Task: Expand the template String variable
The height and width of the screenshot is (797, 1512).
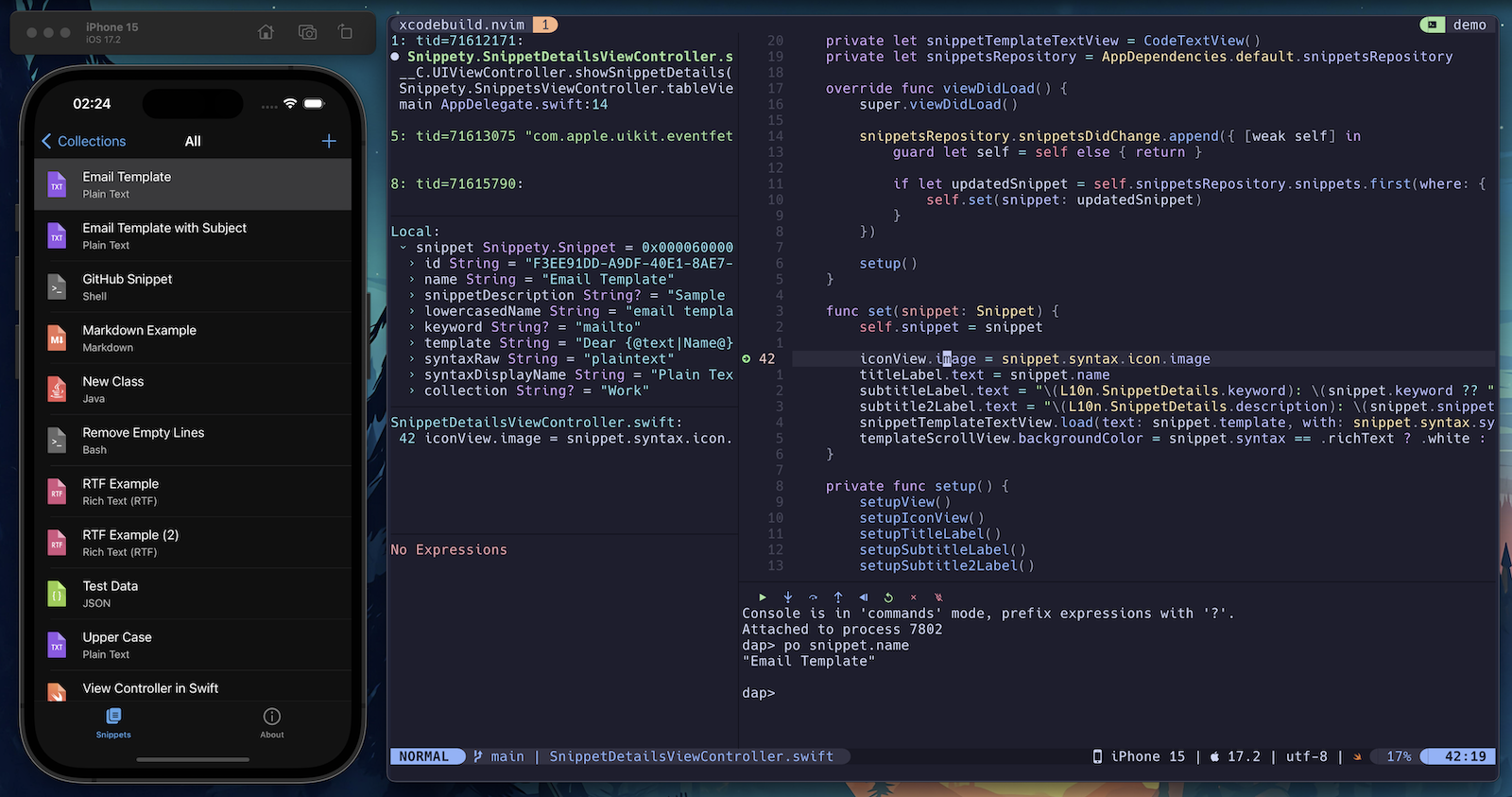Action: coord(412,343)
